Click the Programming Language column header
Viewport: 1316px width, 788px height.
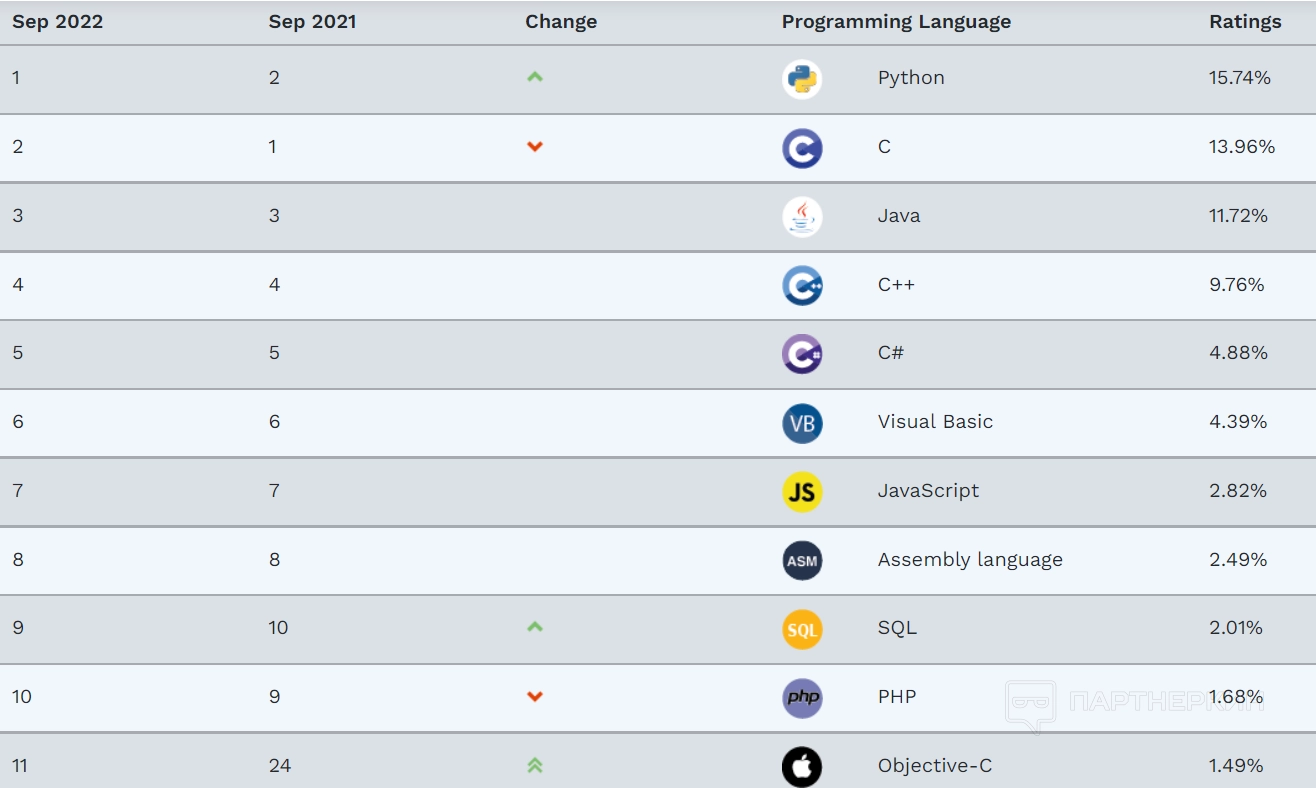coord(896,22)
